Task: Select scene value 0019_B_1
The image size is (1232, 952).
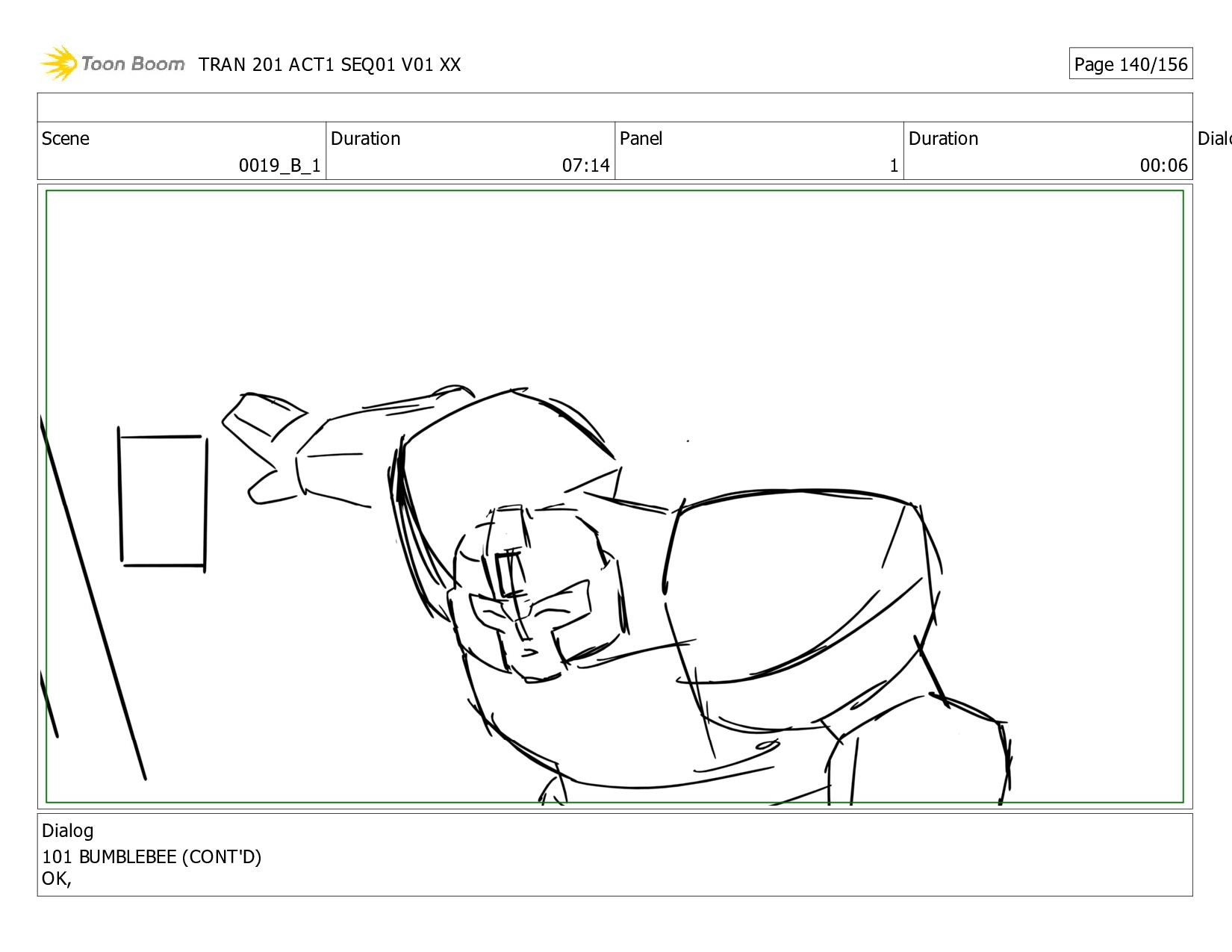Action: tap(279, 166)
